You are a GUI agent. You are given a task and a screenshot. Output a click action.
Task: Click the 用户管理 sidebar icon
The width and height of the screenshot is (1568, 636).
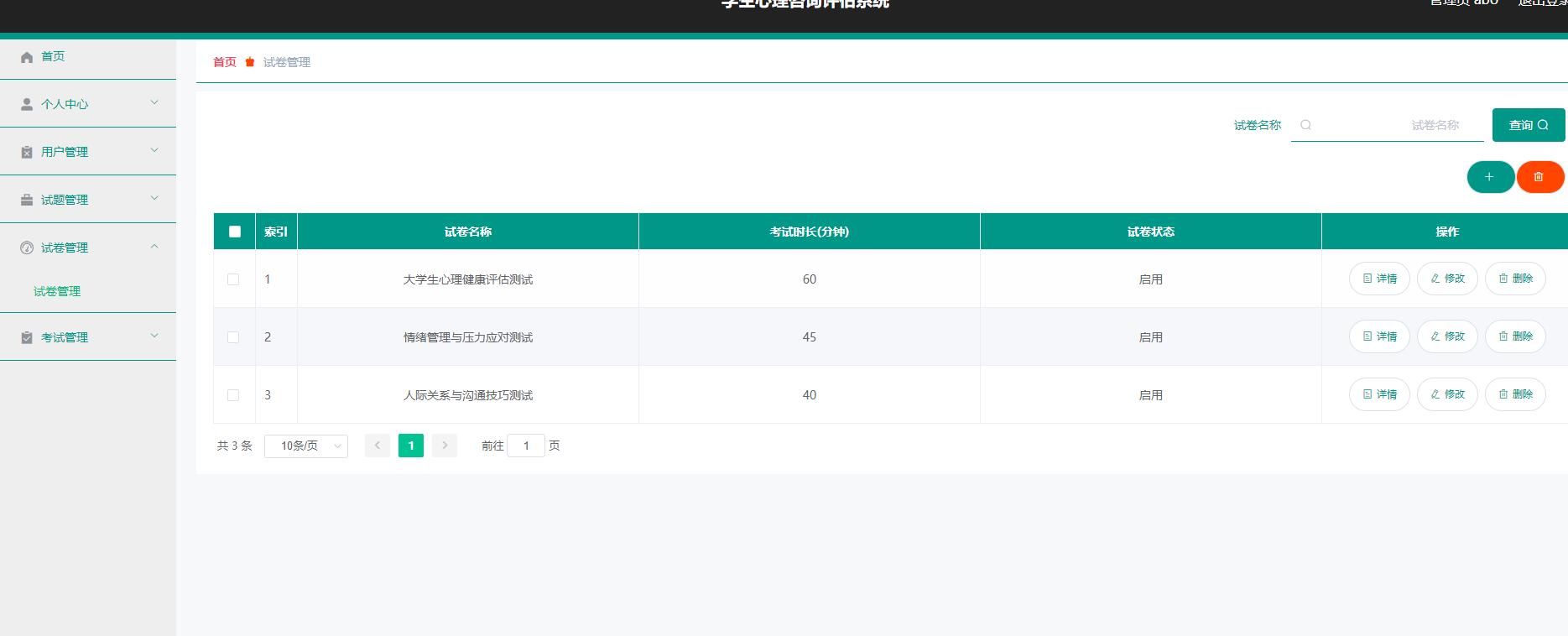27,152
